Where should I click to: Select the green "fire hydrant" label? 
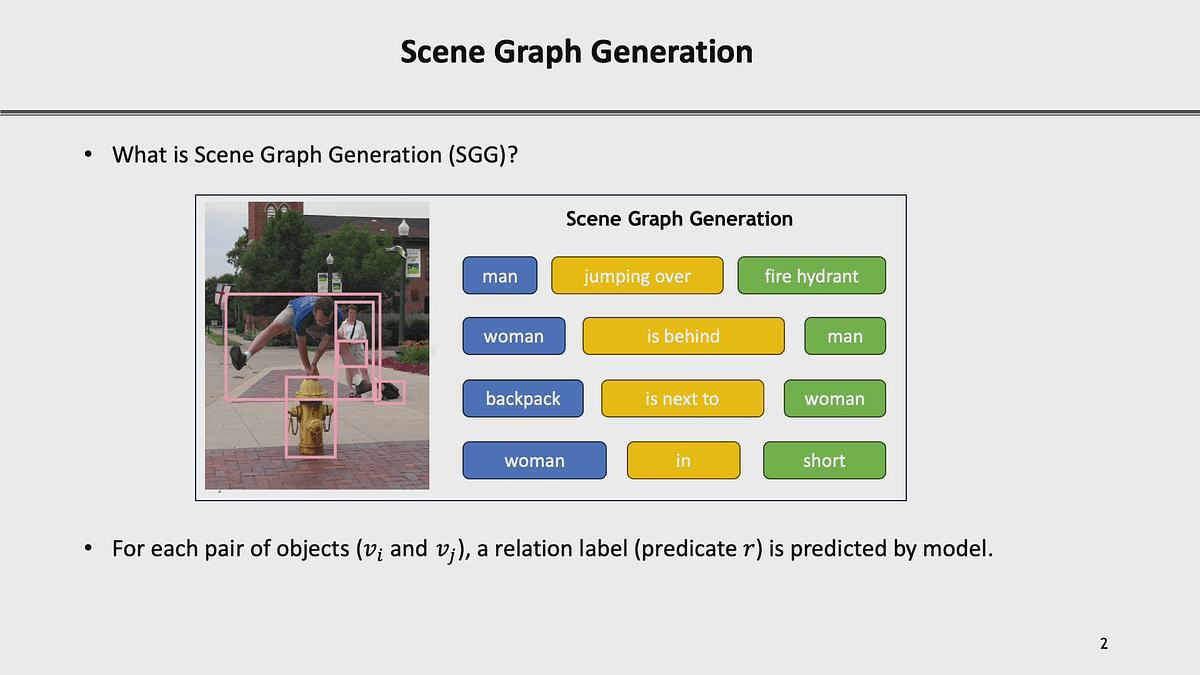click(x=811, y=276)
